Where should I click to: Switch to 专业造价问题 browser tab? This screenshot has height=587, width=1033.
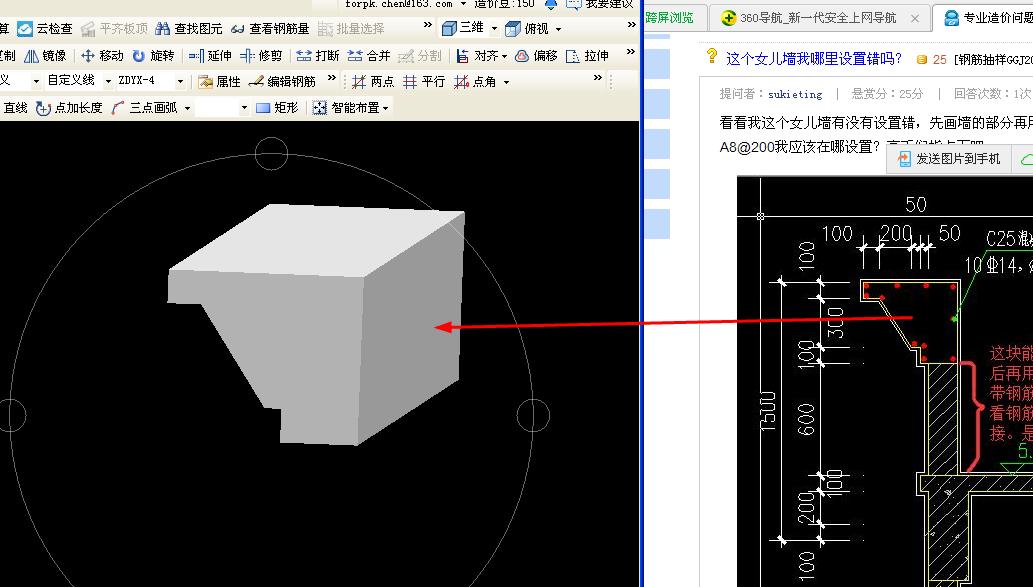click(x=988, y=18)
